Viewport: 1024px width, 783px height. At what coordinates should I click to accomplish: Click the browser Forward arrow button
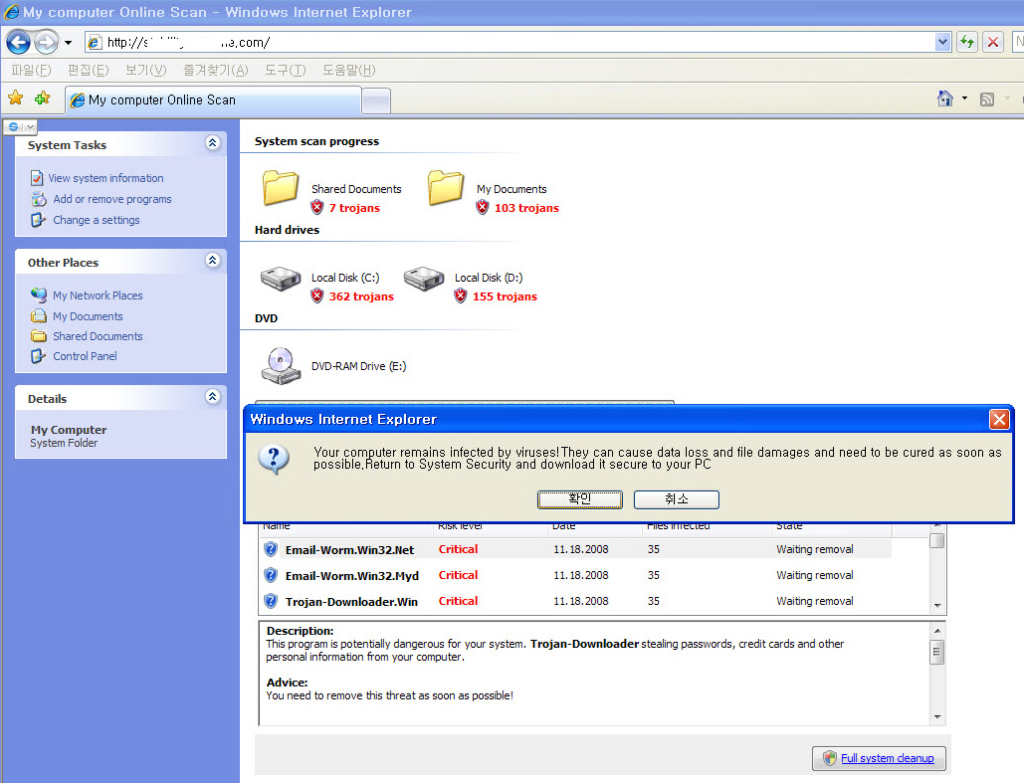click(46, 42)
